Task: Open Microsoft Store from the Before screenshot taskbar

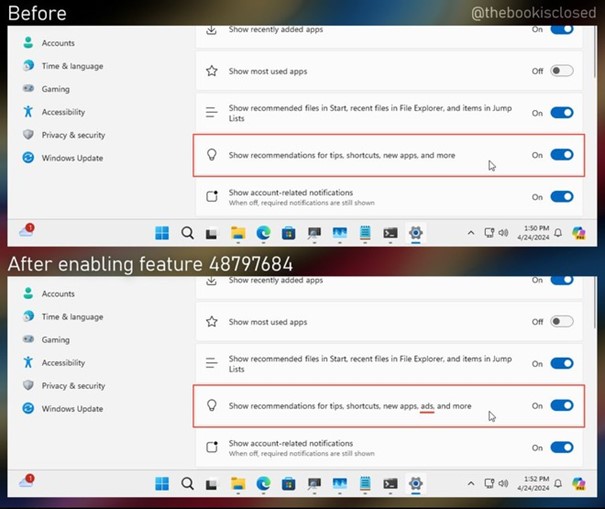Action: (289, 233)
